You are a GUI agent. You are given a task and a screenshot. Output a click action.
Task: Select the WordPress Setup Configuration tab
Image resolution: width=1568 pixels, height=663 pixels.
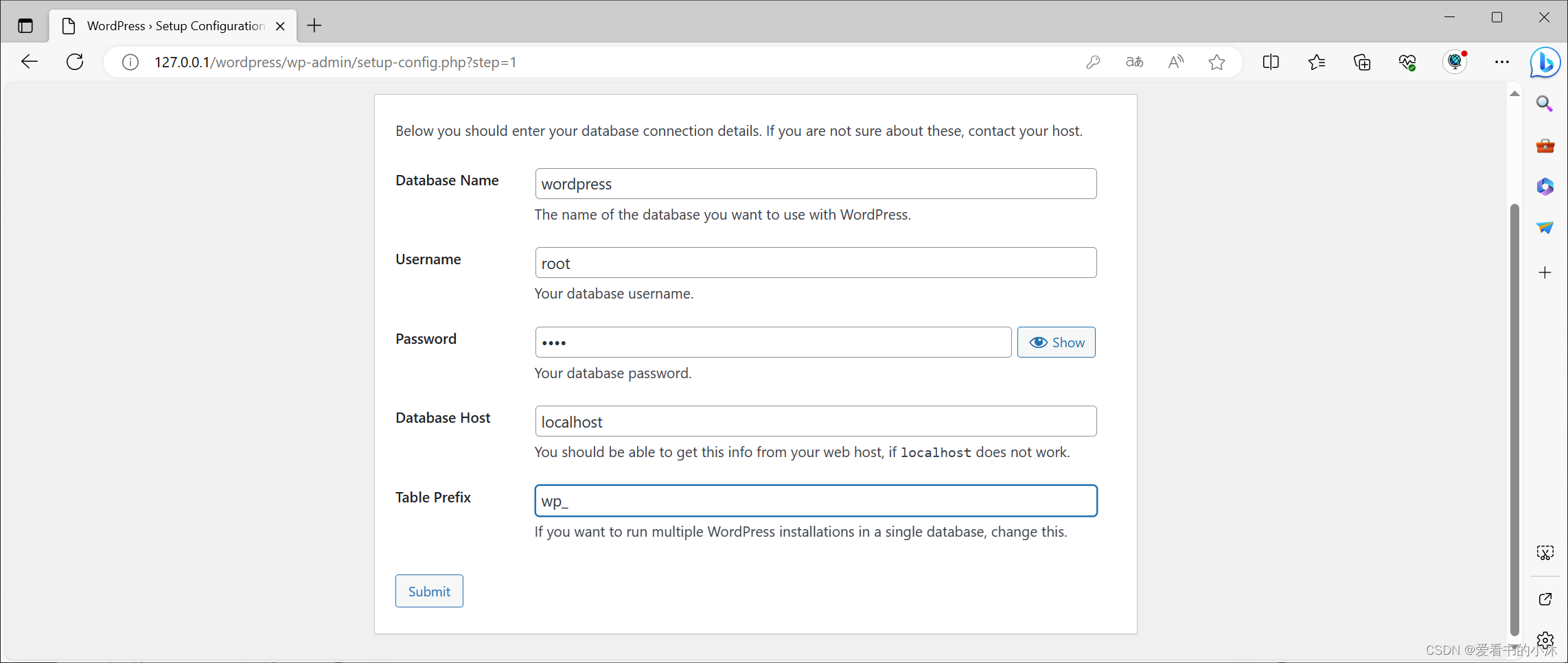173,26
